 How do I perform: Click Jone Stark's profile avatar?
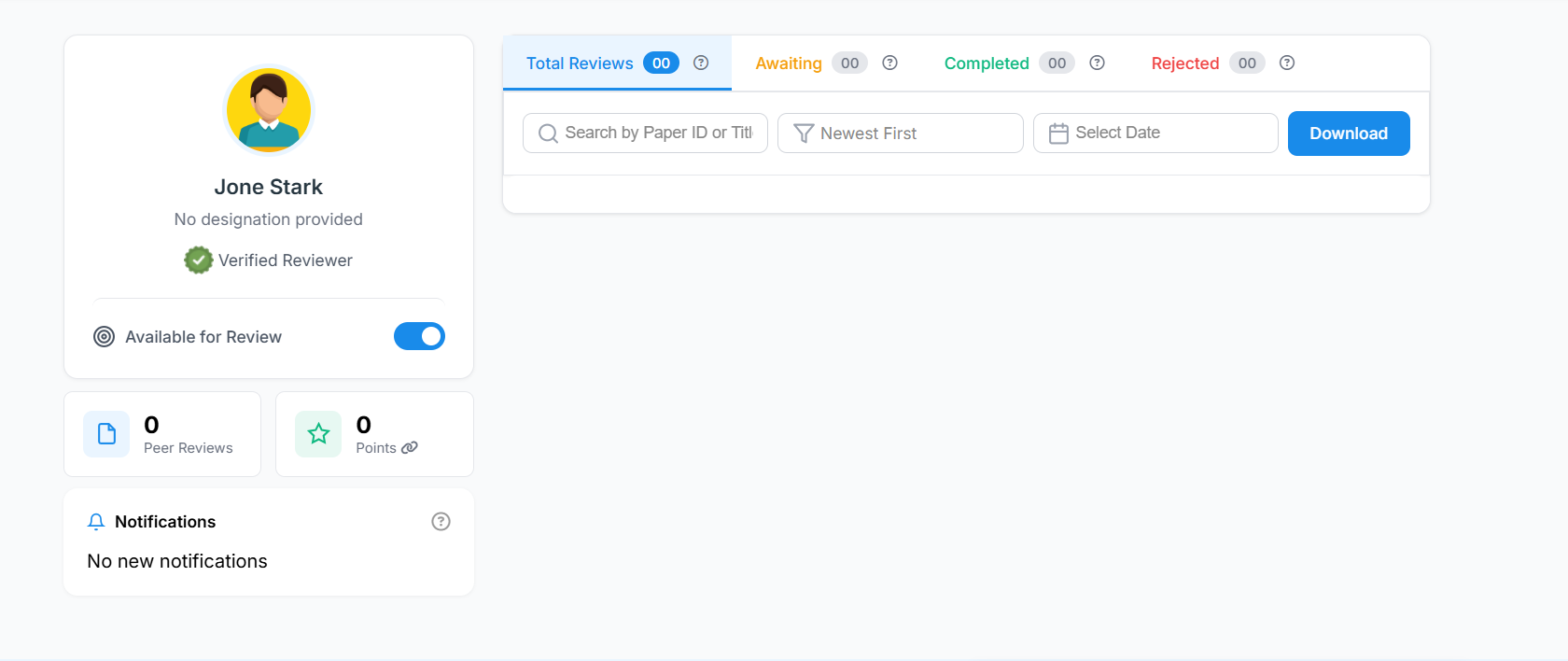[x=269, y=110]
